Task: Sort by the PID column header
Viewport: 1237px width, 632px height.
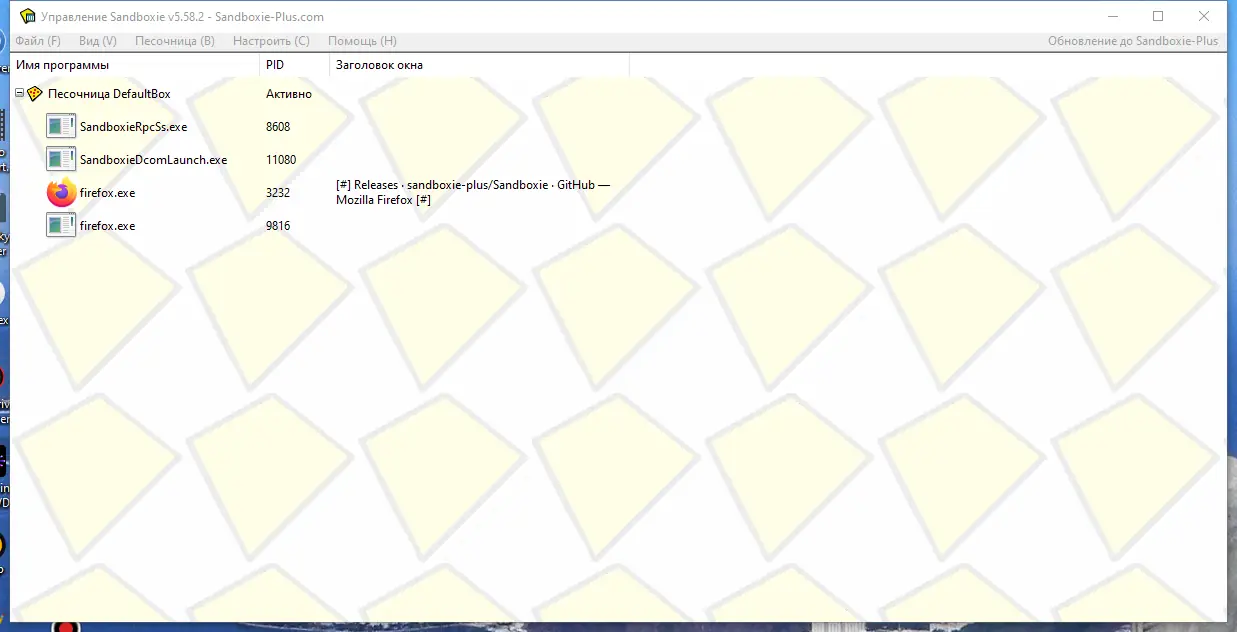Action: (294, 65)
